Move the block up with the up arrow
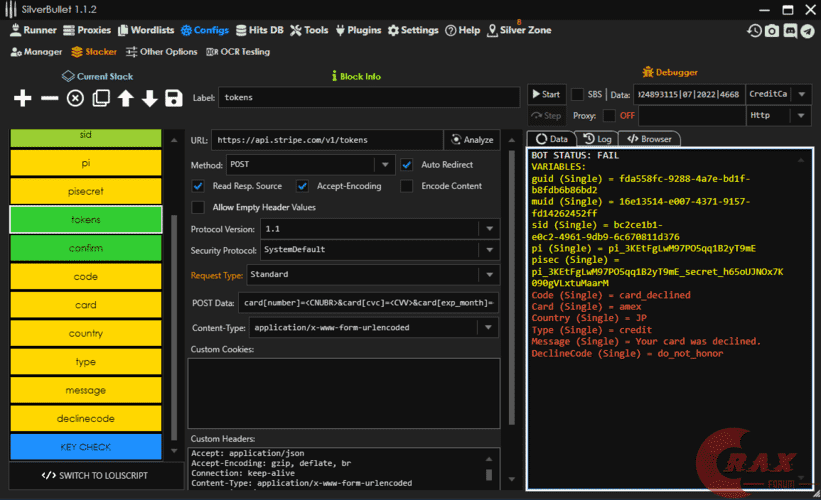Image resolution: width=821 pixels, height=500 pixels. 125,98
